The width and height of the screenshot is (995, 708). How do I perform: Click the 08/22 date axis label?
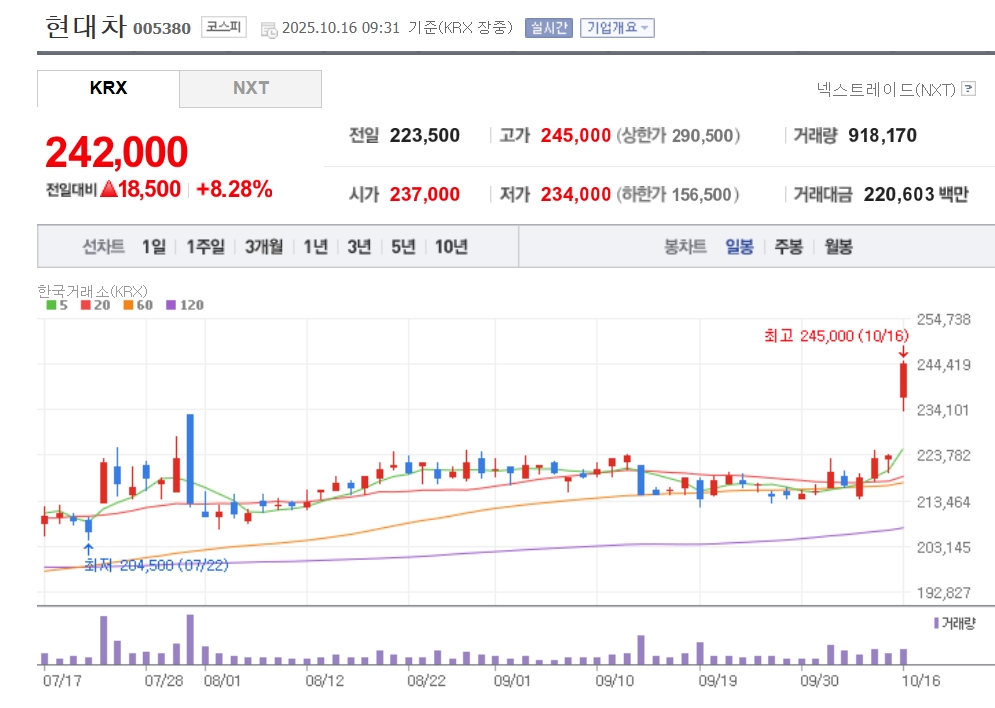click(x=426, y=681)
